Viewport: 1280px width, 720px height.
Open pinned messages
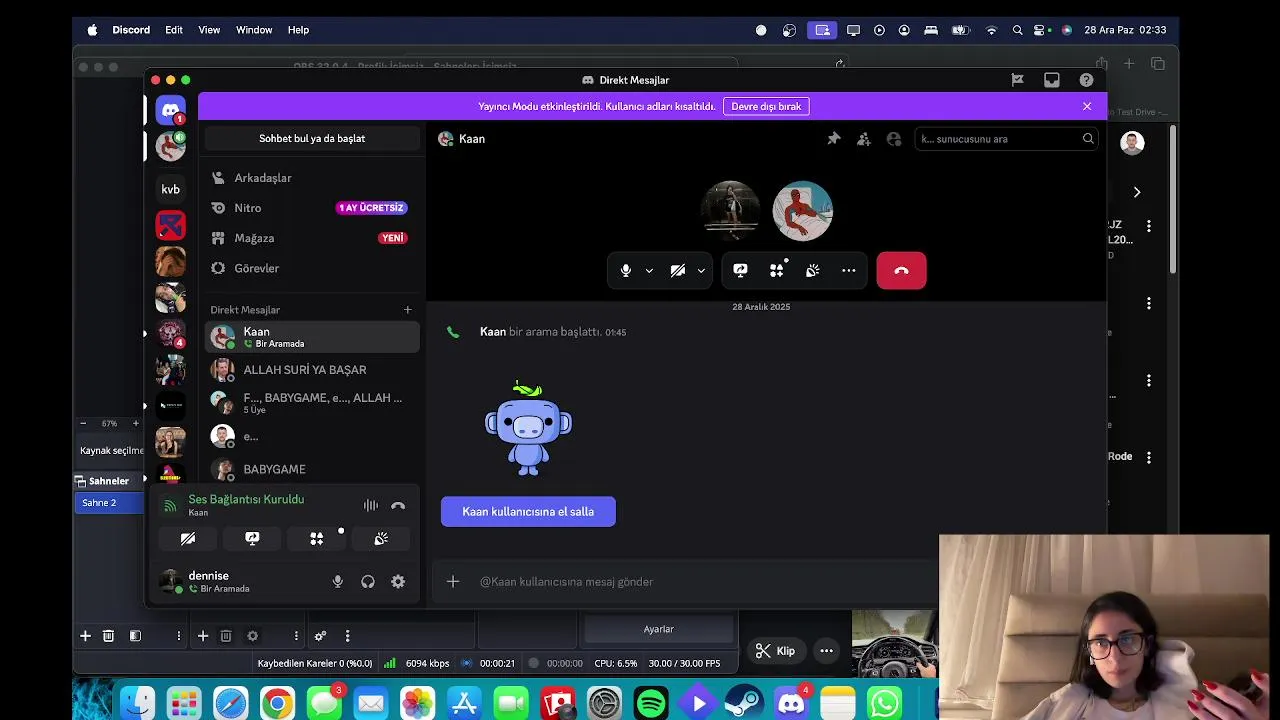[834, 139]
